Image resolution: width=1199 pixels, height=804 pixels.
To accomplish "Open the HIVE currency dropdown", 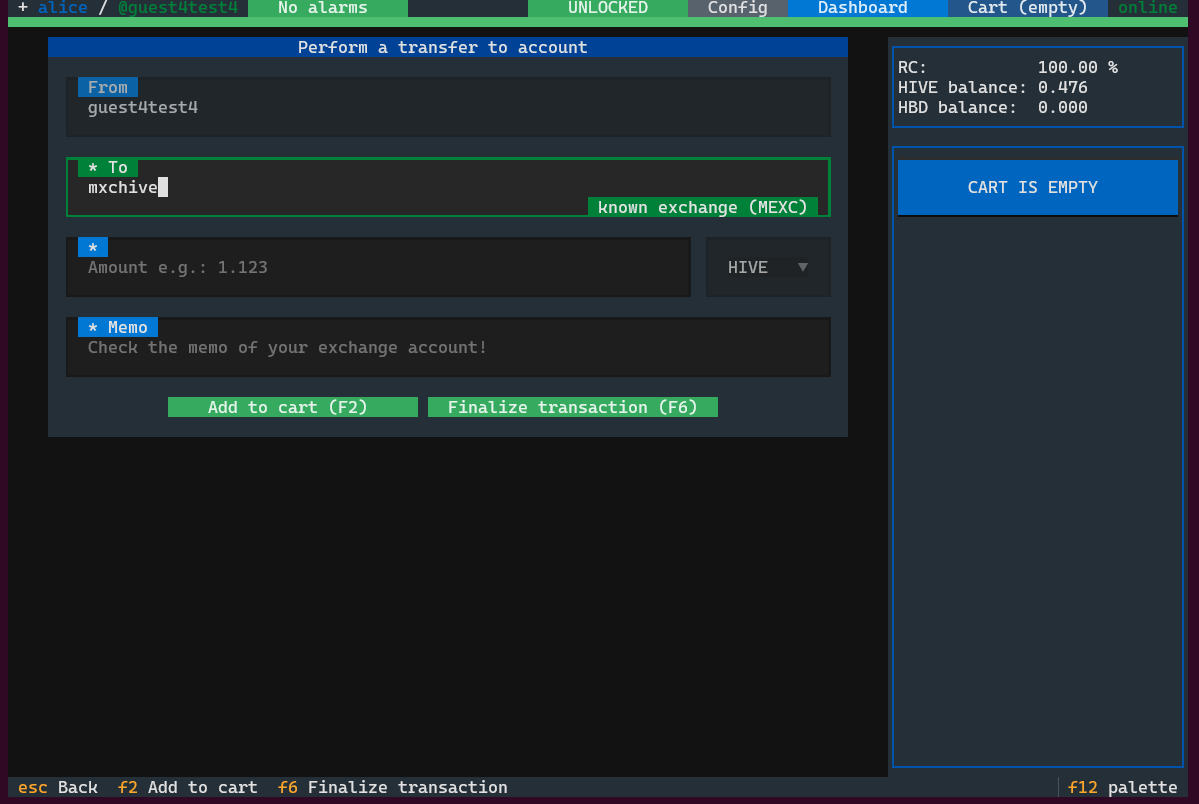I will click(x=768, y=267).
